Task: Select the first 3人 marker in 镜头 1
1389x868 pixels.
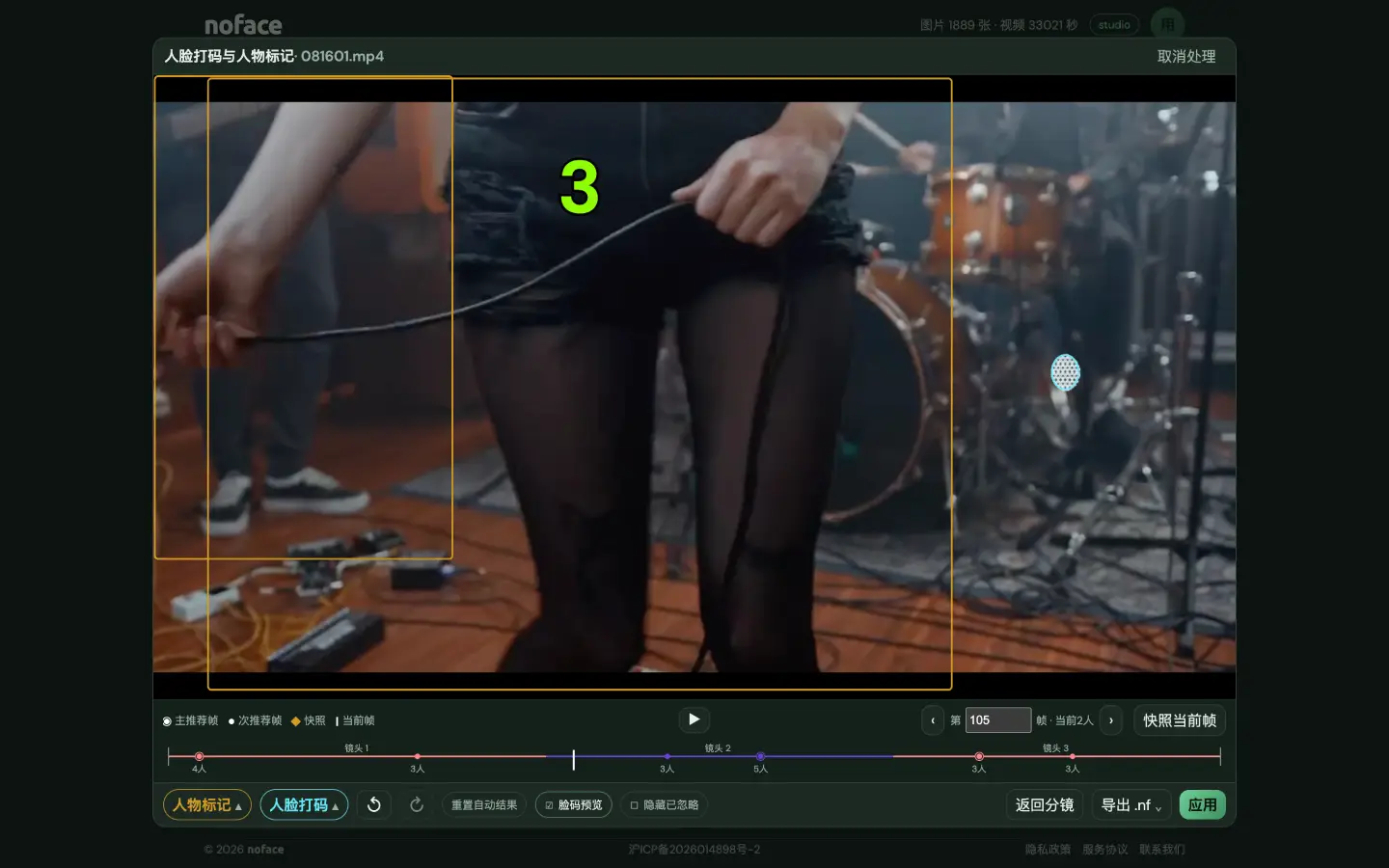Action: 417,757
